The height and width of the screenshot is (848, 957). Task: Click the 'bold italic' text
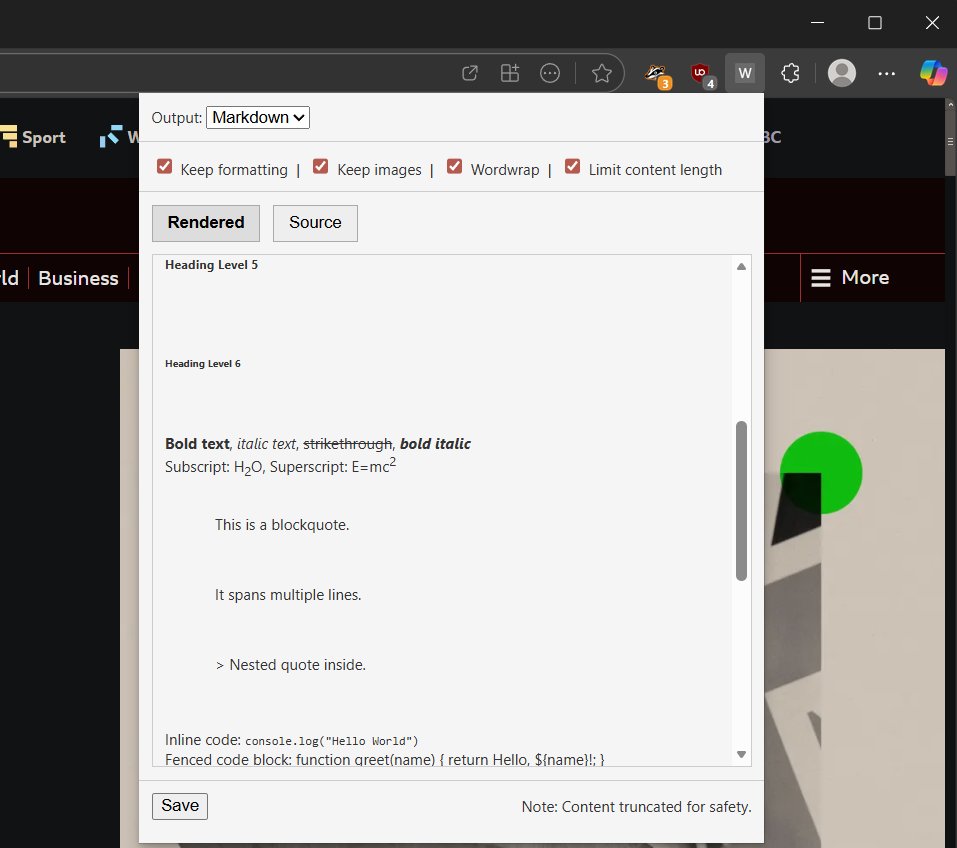[435, 444]
